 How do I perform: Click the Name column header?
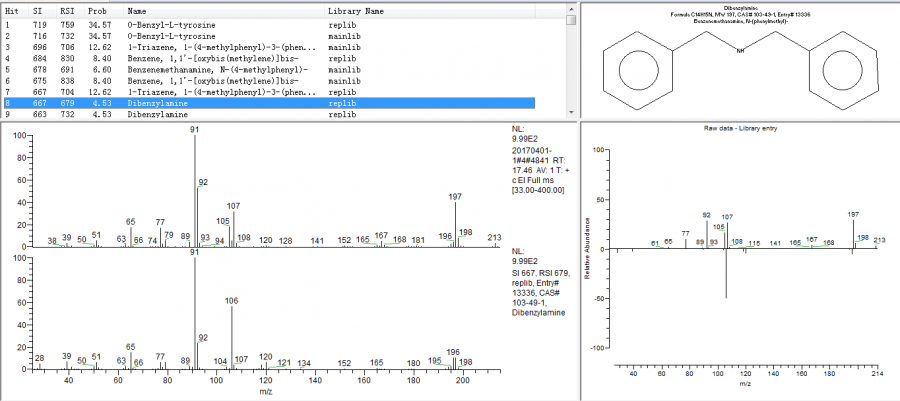[x=137, y=10]
